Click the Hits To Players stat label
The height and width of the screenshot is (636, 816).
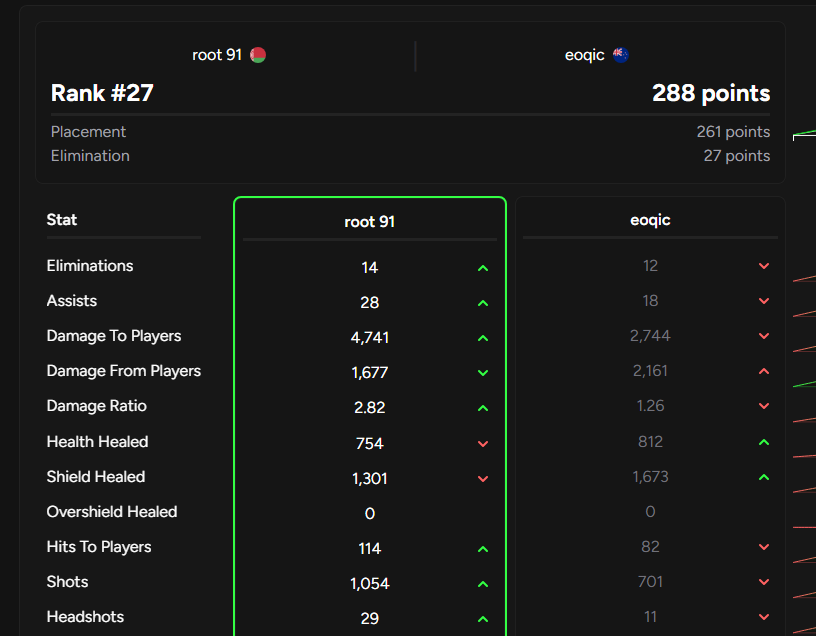click(x=99, y=547)
